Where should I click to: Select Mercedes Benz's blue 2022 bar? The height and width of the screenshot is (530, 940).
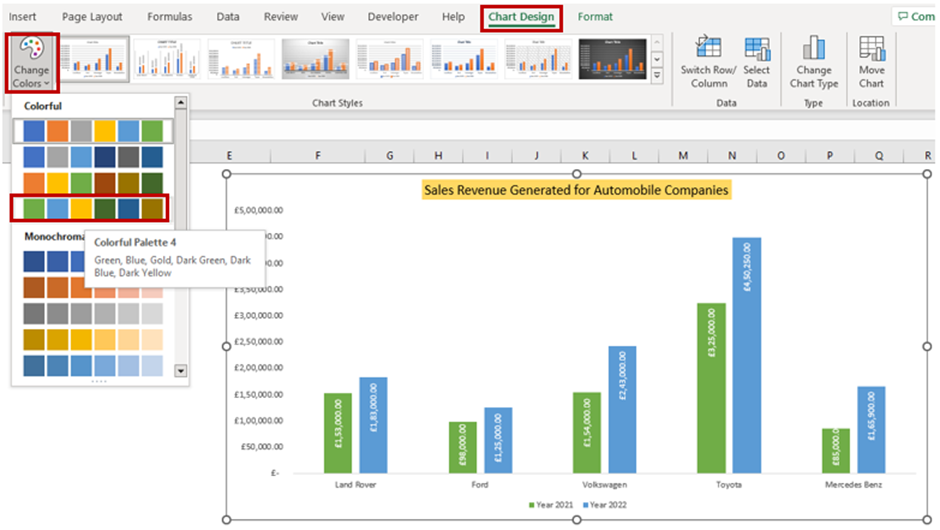[871, 430]
